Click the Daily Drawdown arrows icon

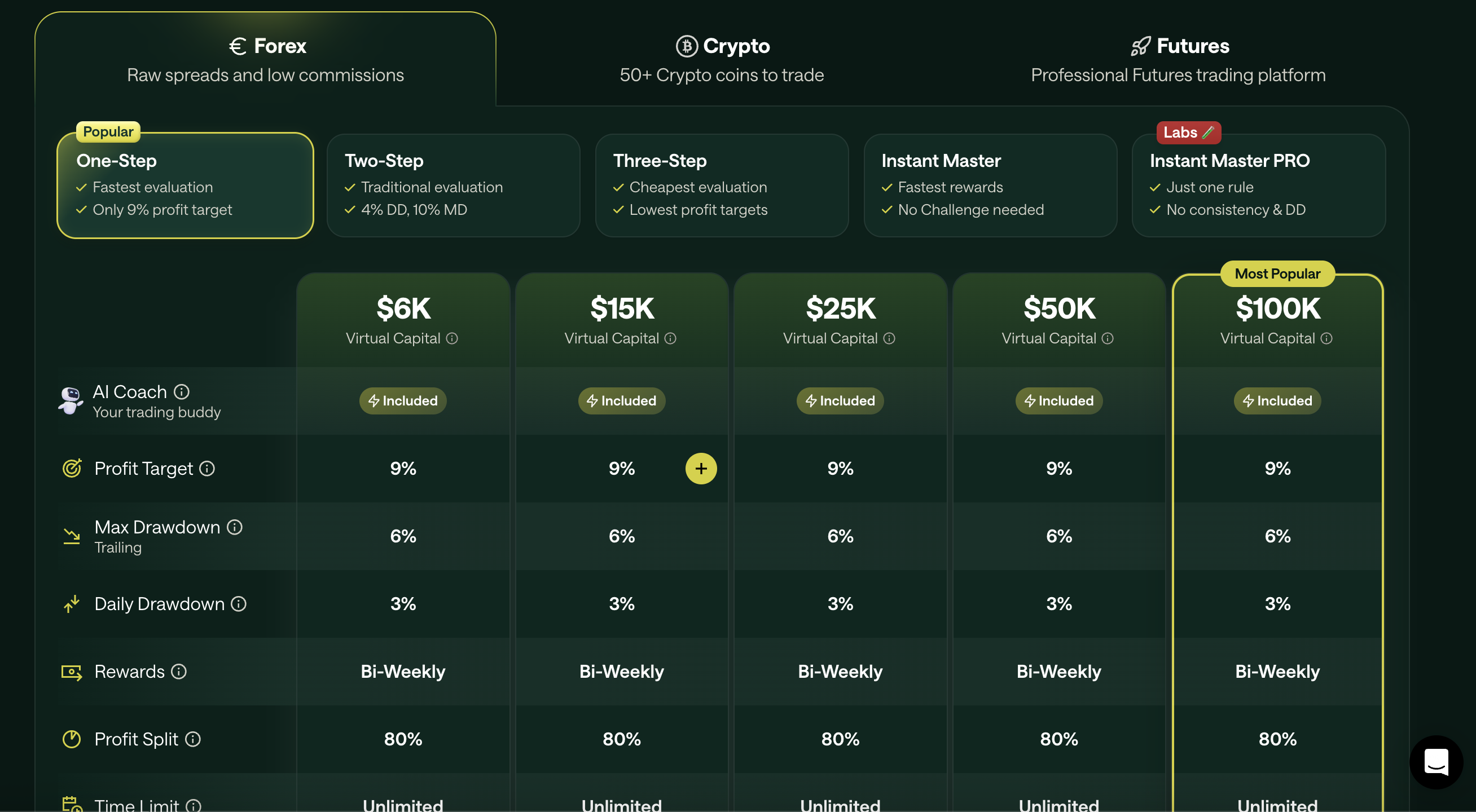tap(71, 603)
